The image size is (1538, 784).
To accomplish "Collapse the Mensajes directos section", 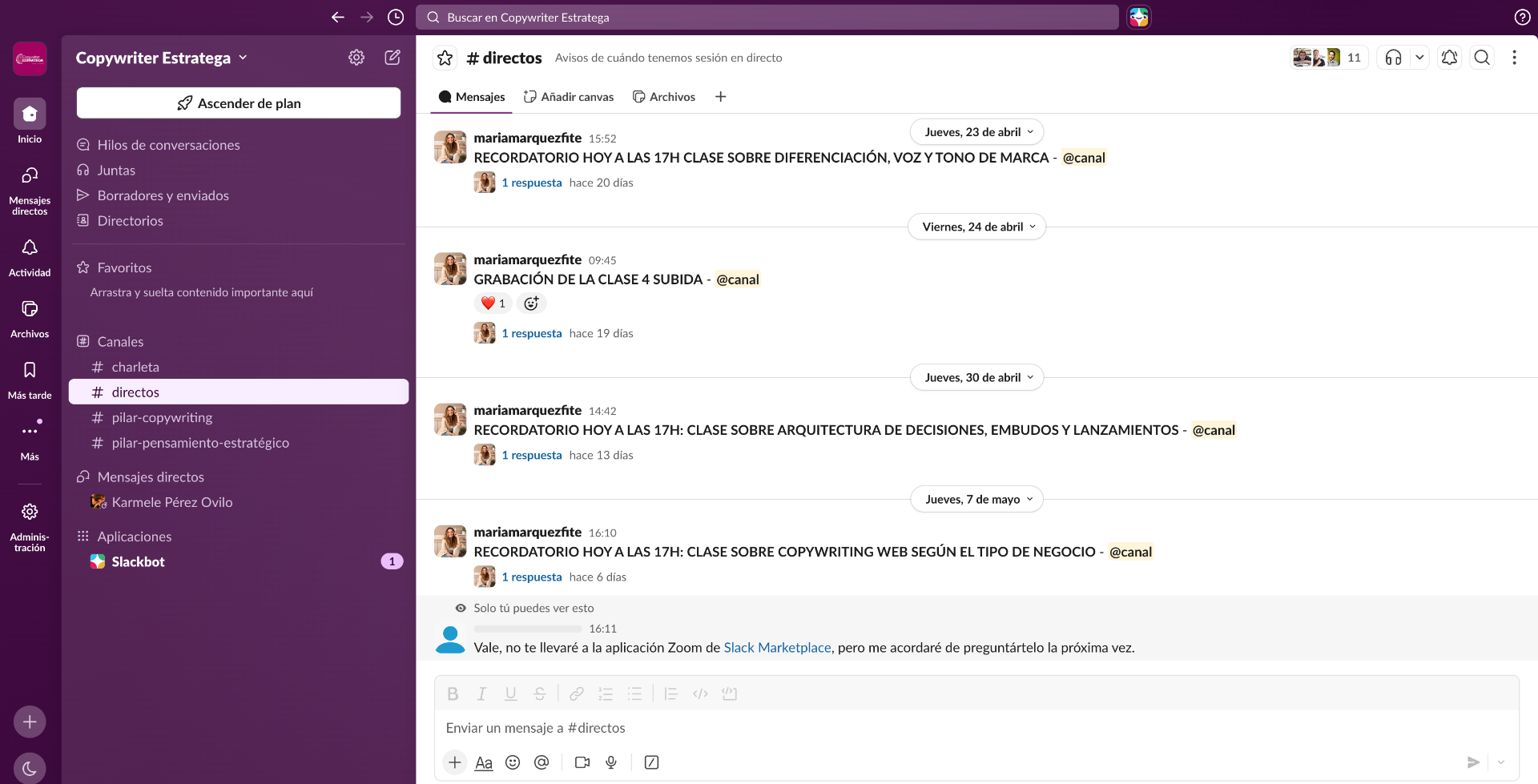I will click(x=151, y=476).
